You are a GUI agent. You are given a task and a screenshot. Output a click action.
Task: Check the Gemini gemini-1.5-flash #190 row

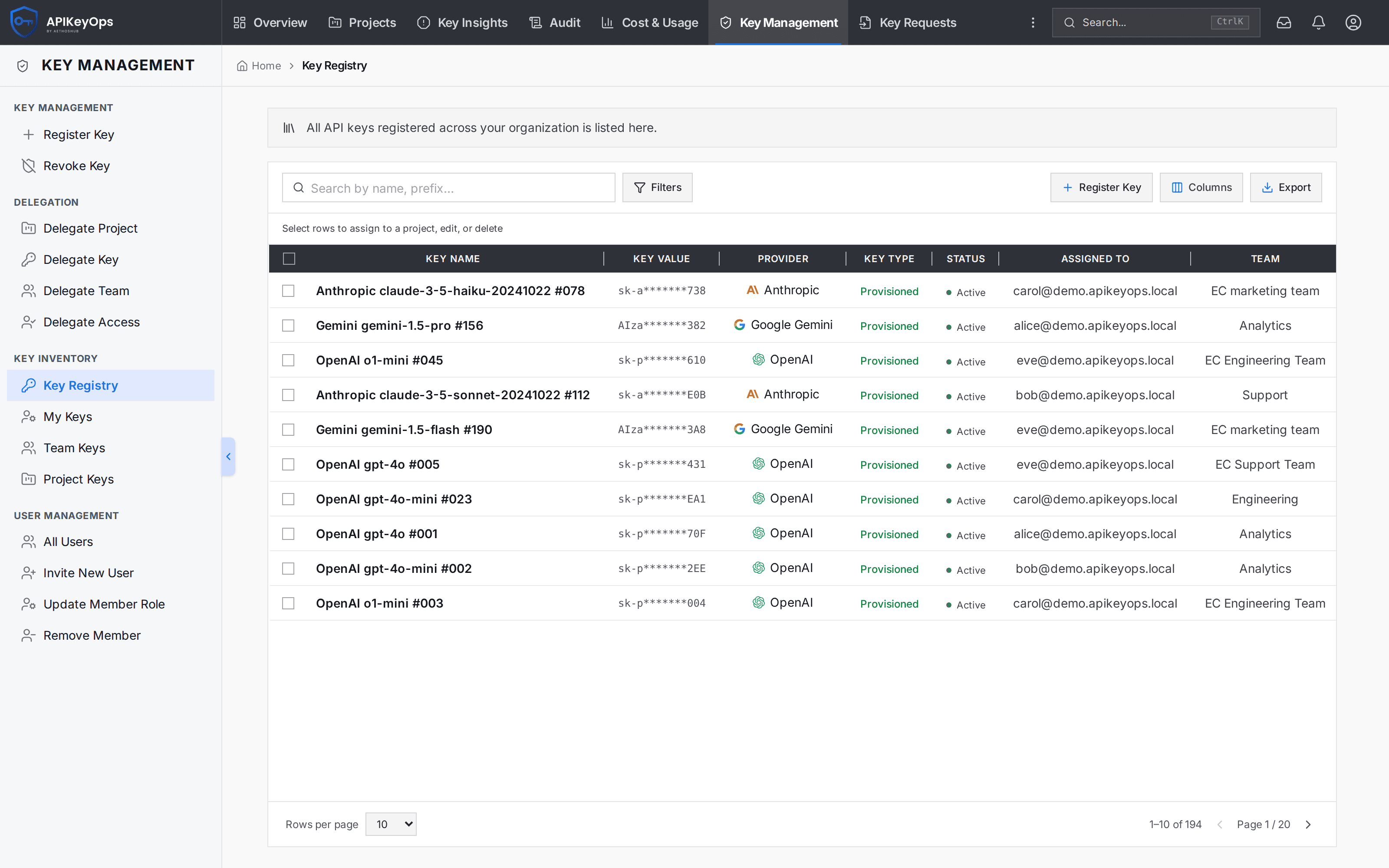(288, 429)
